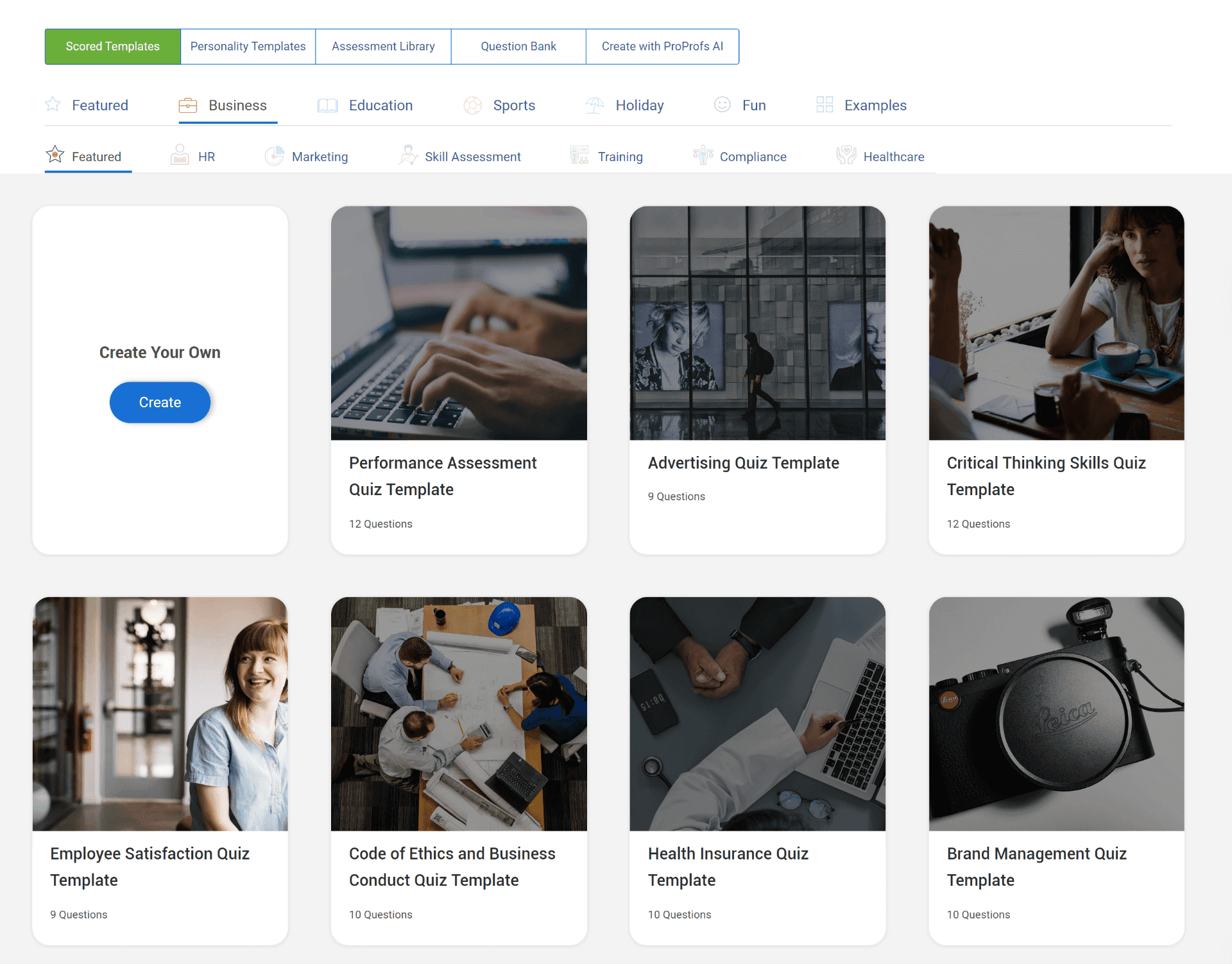Viewport: 1232px width, 964px height.
Task: Open the Assessment Library tab
Action: [x=383, y=46]
